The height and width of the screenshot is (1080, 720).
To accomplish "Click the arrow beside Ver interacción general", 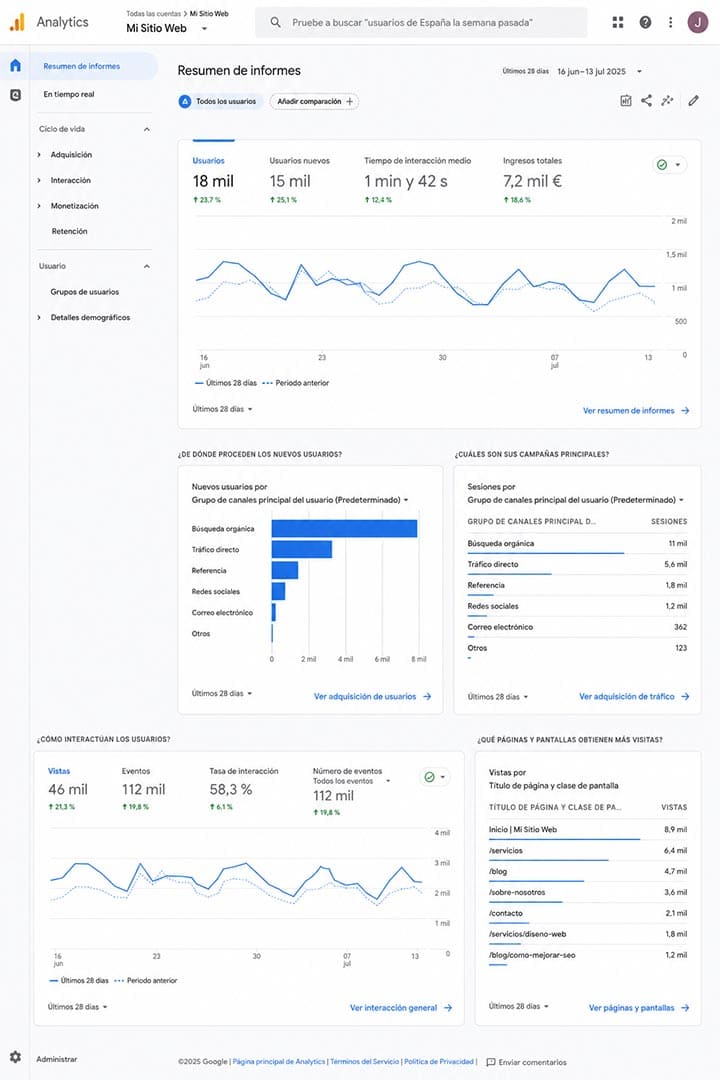I will (x=448, y=1008).
